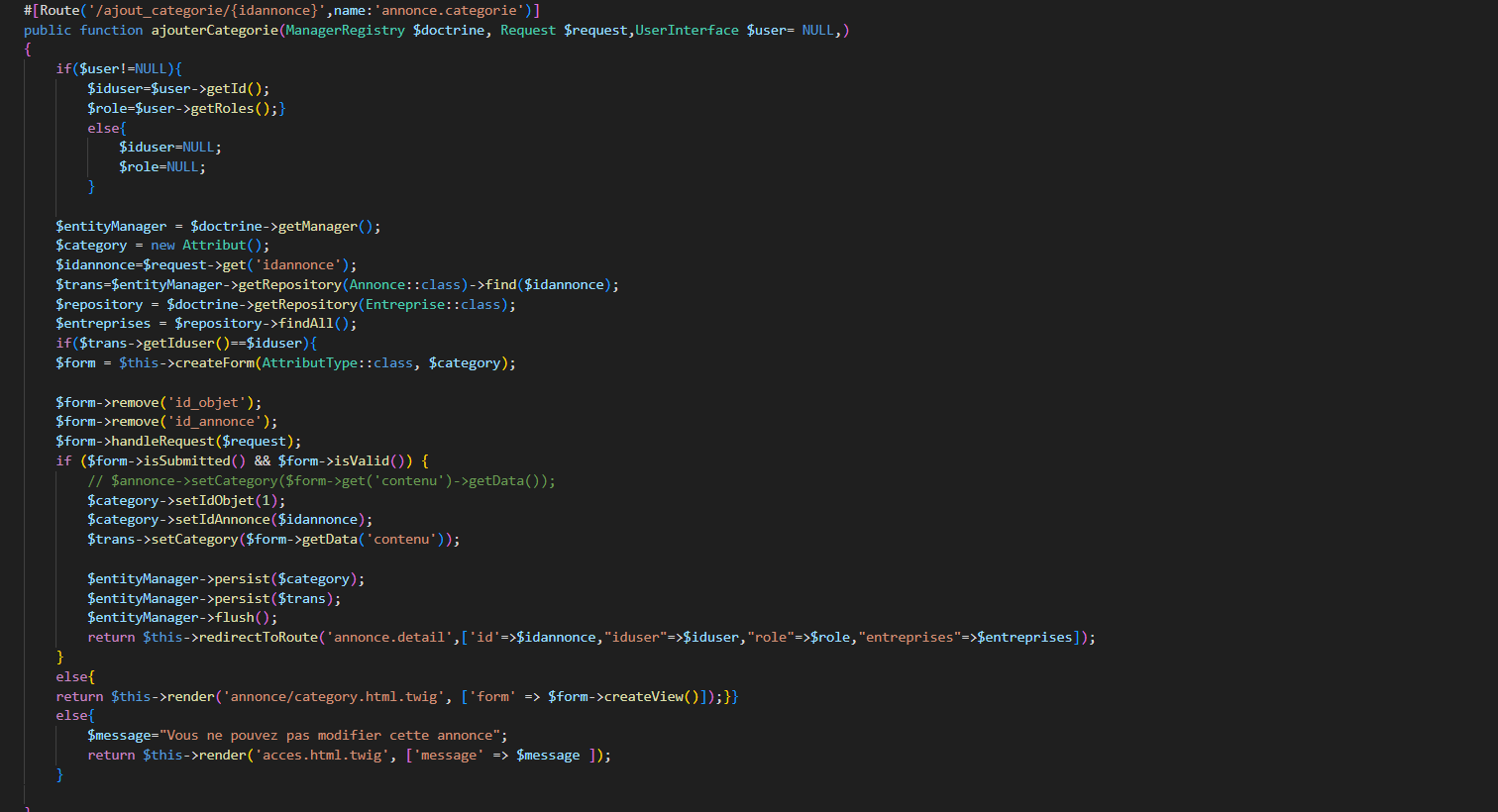Image resolution: width=1498 pixels, height=812 pixels.
Task: Click the 'public' keyword in function declaration
Action: click(x=48, y=30)
